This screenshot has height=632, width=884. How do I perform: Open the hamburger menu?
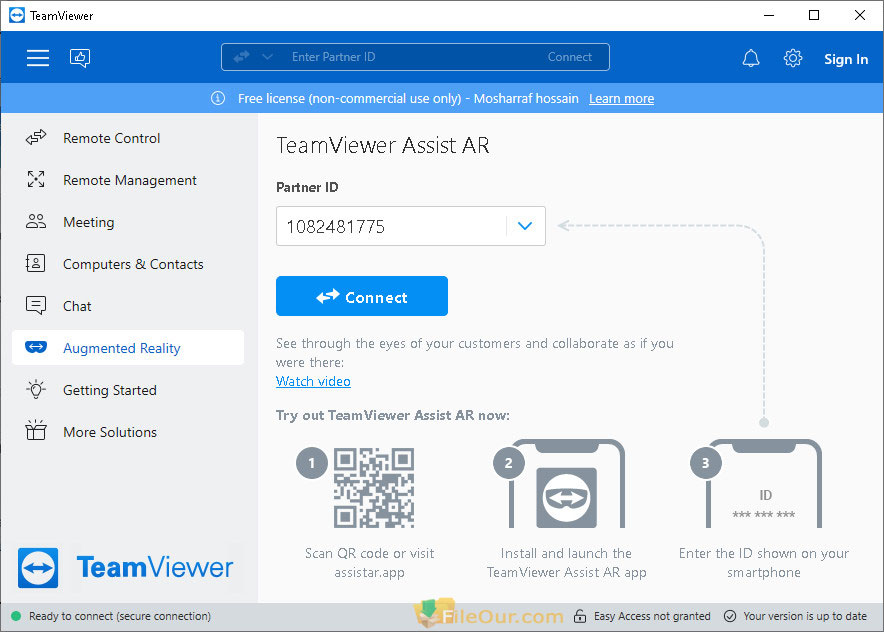tap(38, 58)
